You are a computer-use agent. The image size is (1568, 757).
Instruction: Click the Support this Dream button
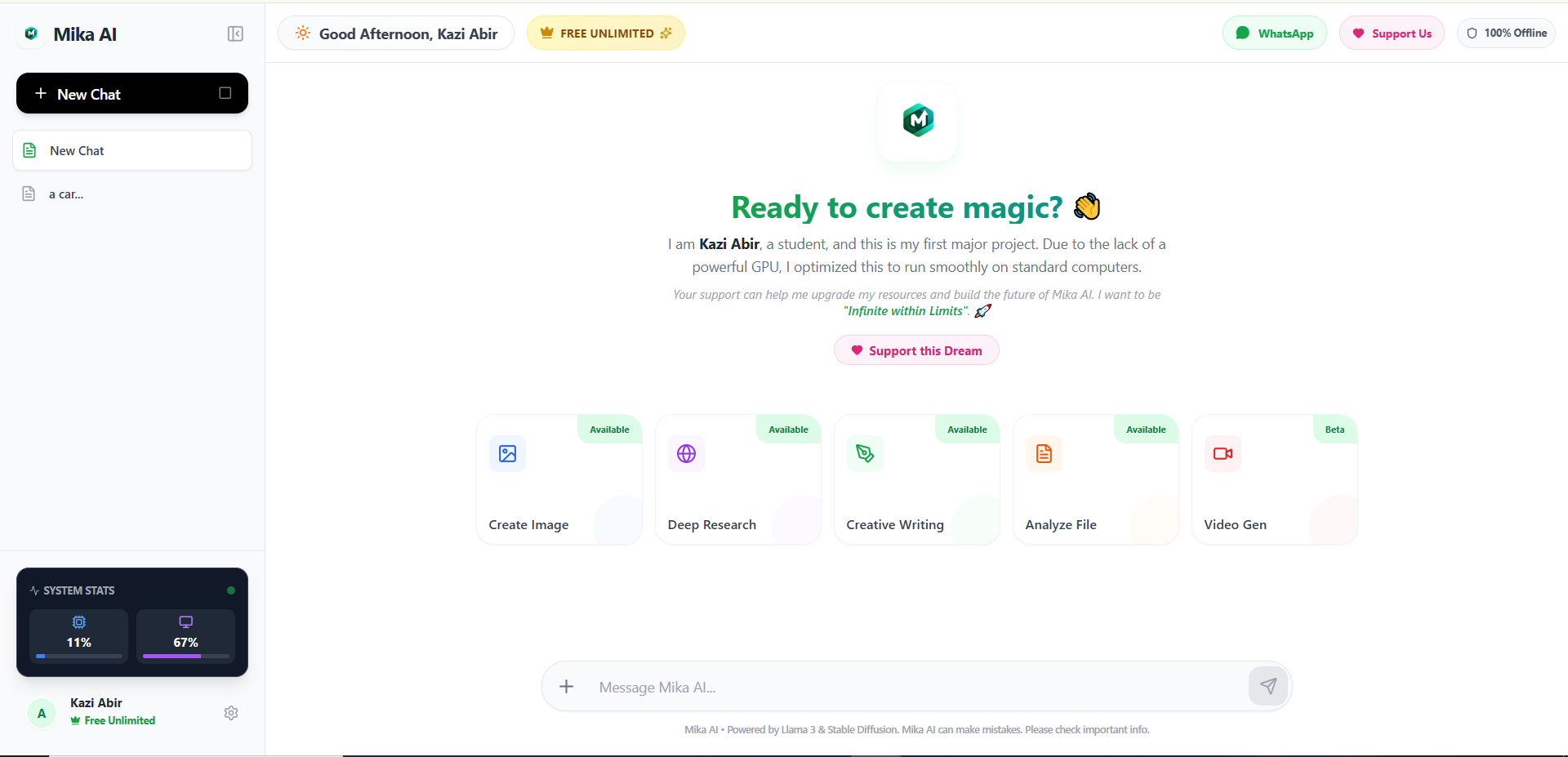(915, 350)
